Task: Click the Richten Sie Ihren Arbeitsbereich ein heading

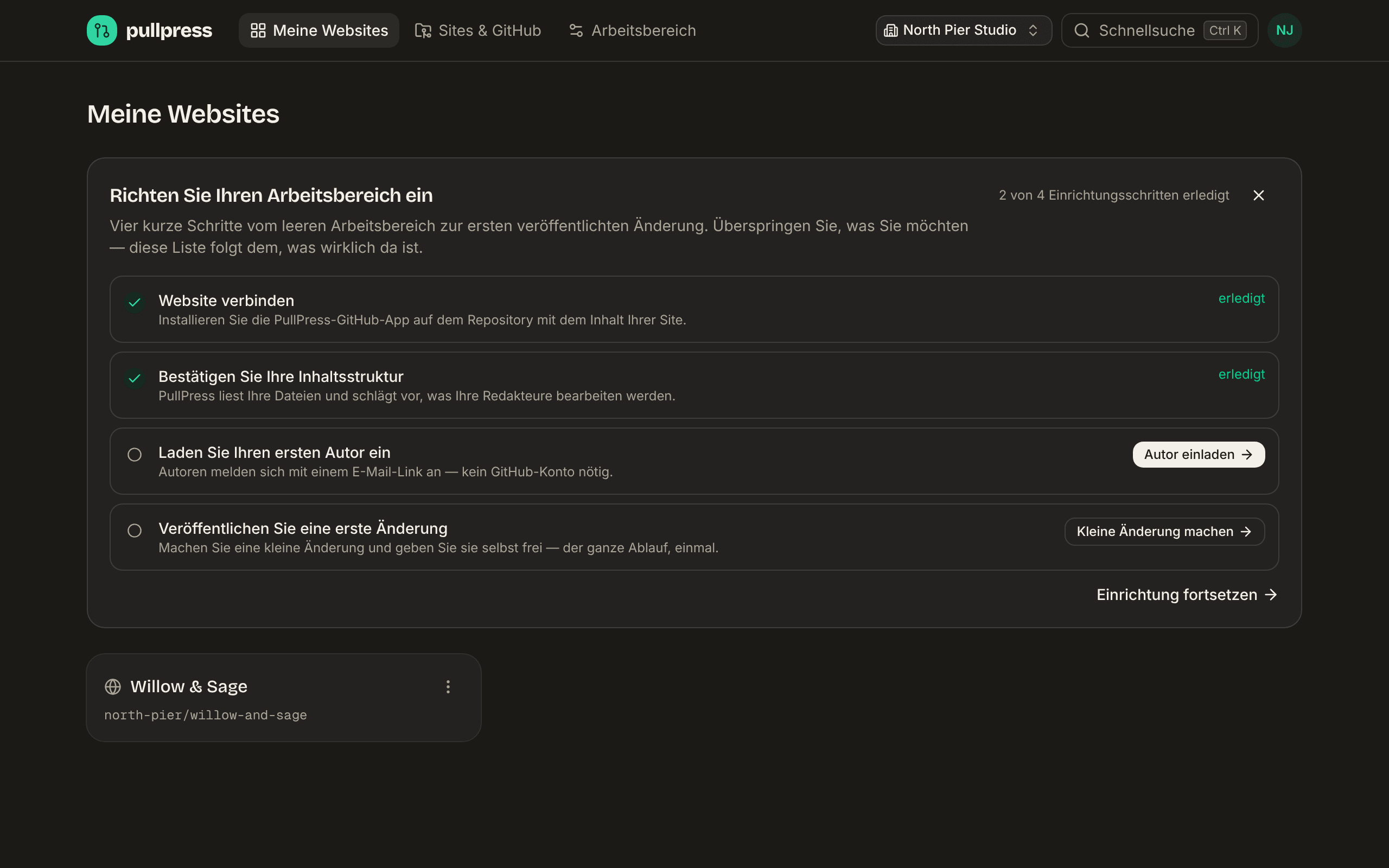Action: point(271,195)
